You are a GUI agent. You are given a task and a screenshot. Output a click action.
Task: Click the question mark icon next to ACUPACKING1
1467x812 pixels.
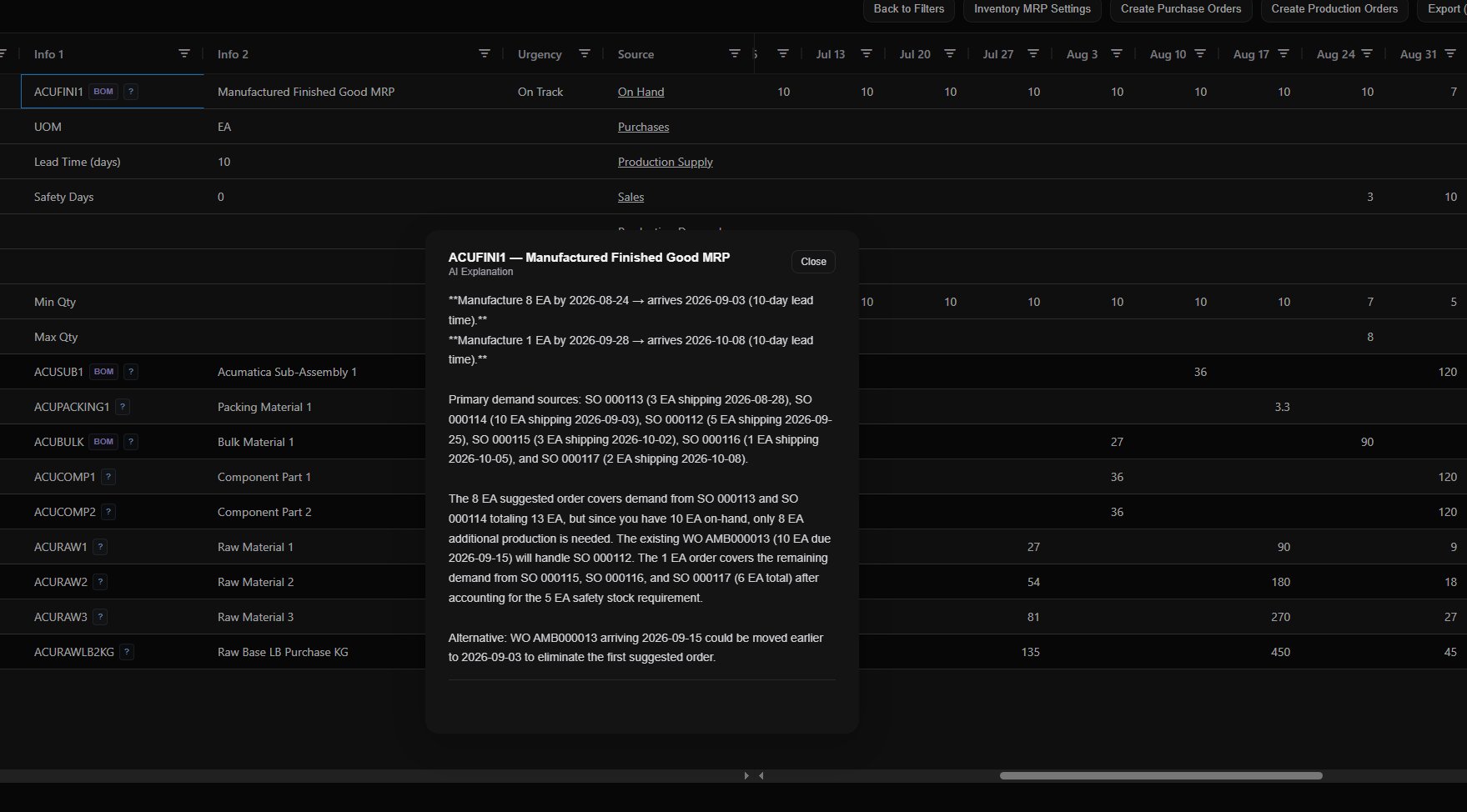tap(123, 407)
